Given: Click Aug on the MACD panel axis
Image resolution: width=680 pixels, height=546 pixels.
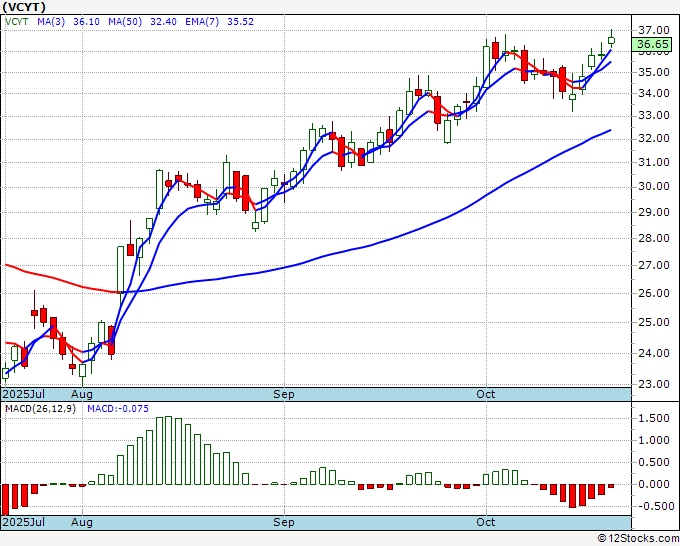Looking at the screenshot, I should point(82,522).
